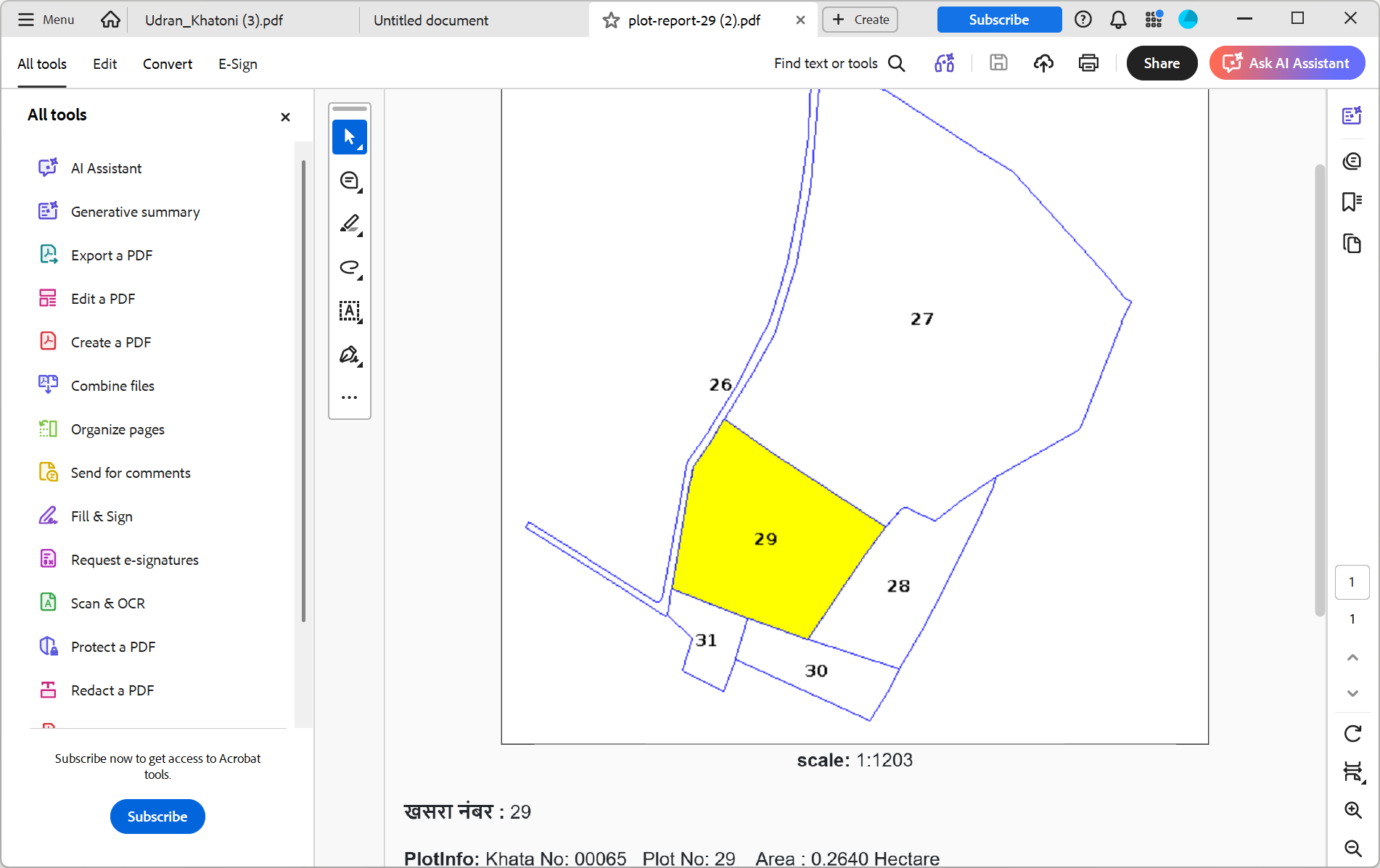Click the top Subscribe button
Image resolution: width=1380 pixels, height=868 pixels.
point(999,20)
